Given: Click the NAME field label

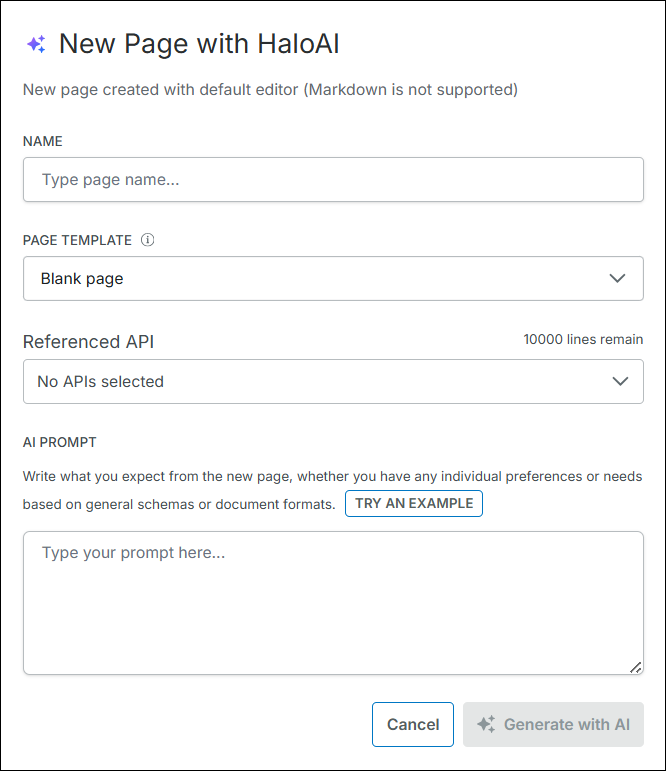Looking at the screenshot, I should click(x=43, y=142).
